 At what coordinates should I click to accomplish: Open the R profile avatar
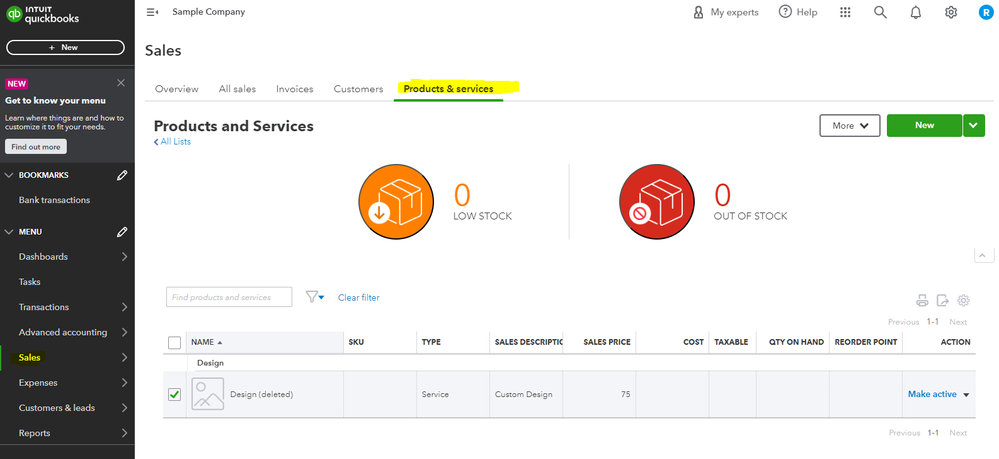click(x=986, y=12)
